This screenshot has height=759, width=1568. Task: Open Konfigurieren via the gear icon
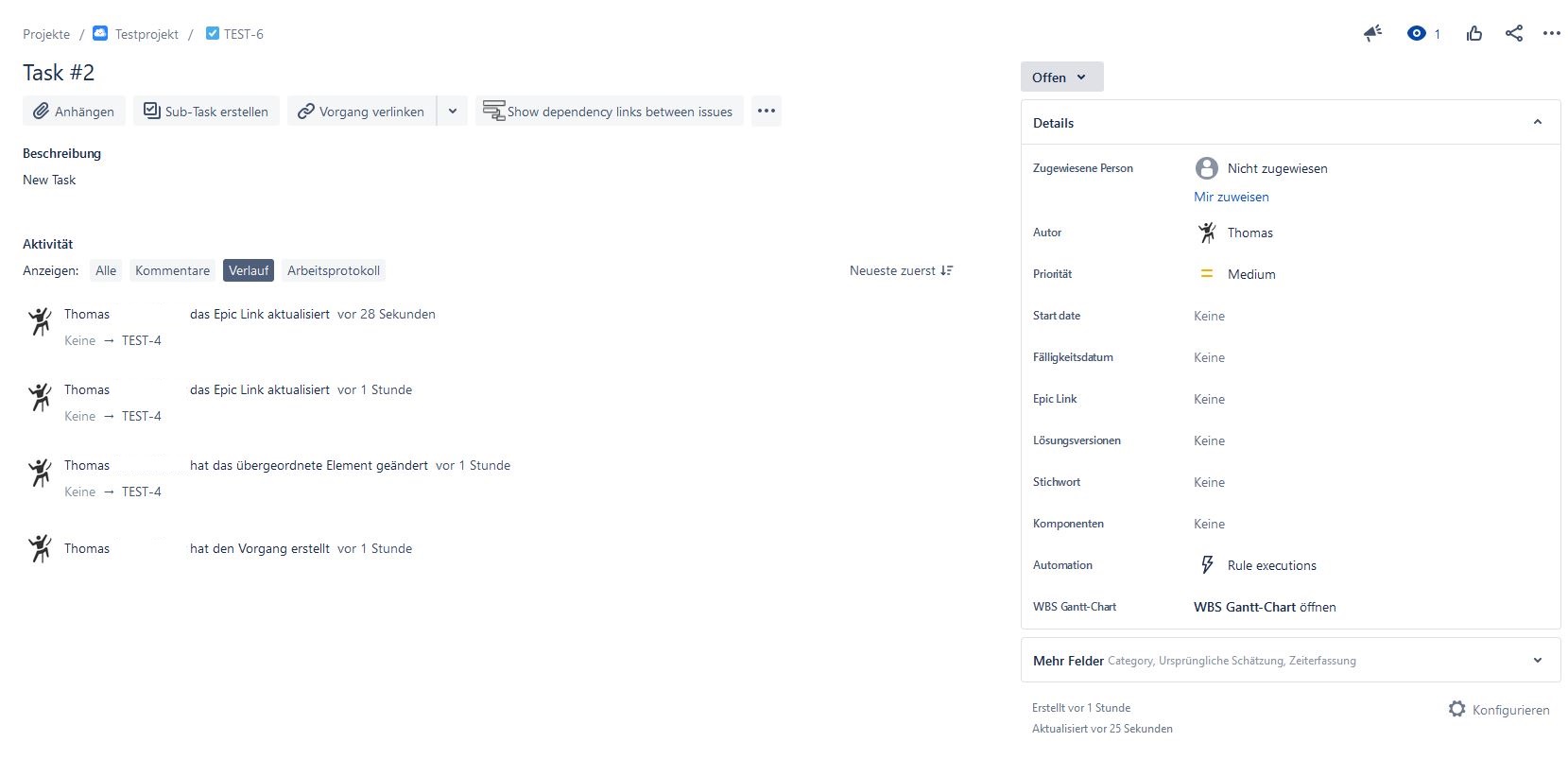click(x=1456, y=709)
